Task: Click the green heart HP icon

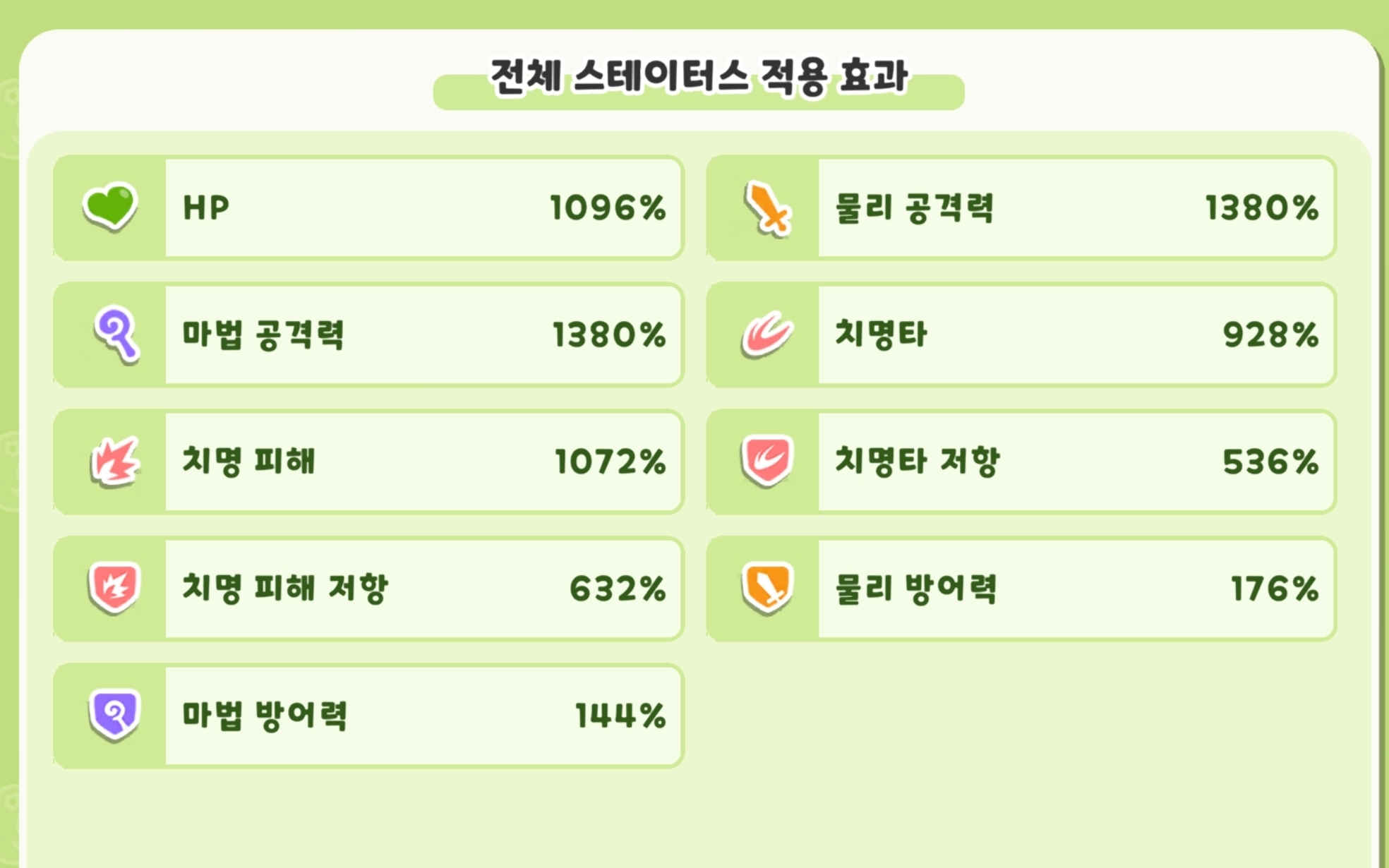Action: (110, 207)
